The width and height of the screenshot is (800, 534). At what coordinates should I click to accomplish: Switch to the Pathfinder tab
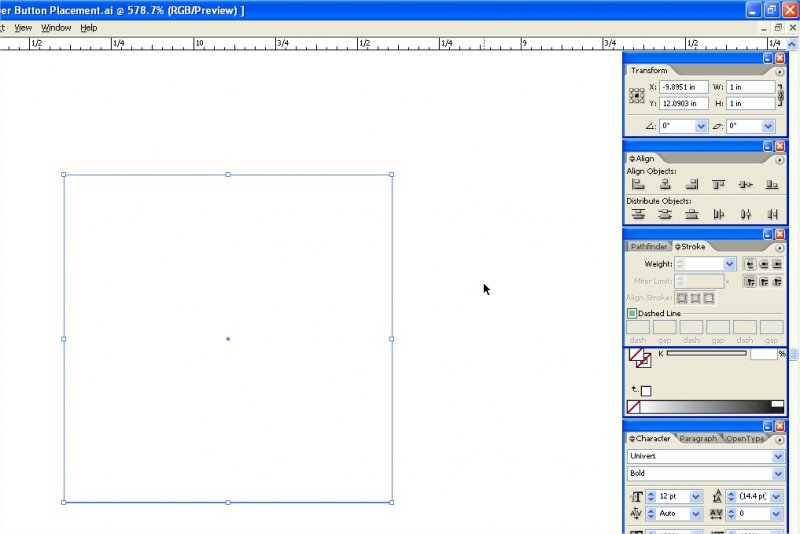[x=648, y=247]
